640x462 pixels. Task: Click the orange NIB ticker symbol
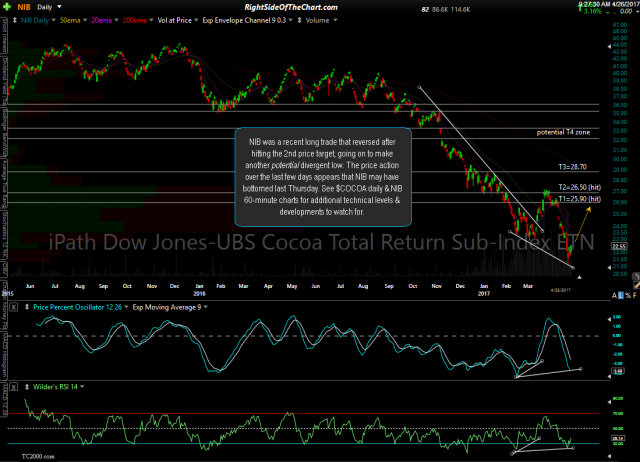coord(24,7)
